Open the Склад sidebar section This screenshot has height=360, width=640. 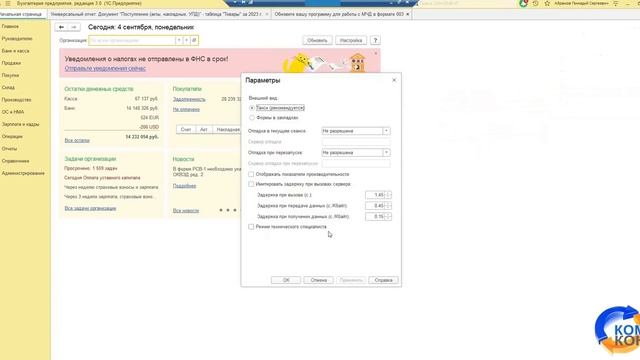8,88
